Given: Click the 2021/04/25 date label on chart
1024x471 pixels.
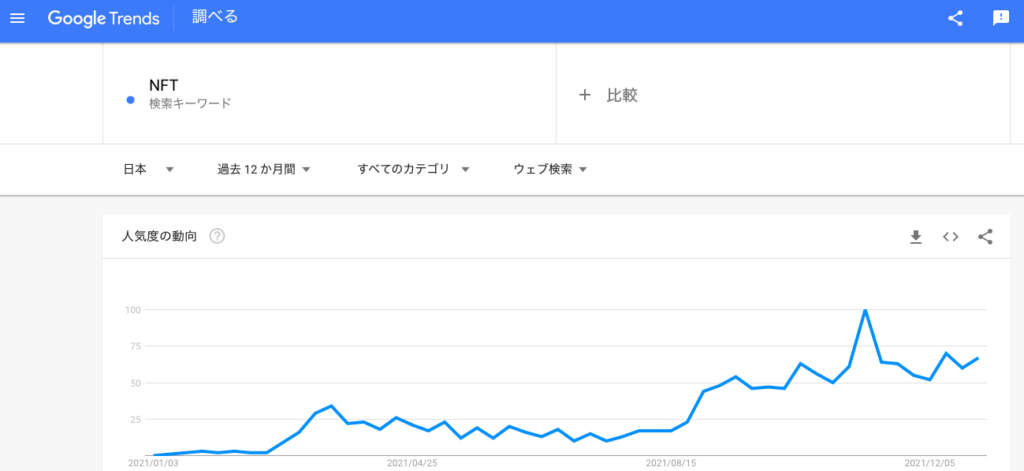Looking at the screenshot, I should pos(412,463).
